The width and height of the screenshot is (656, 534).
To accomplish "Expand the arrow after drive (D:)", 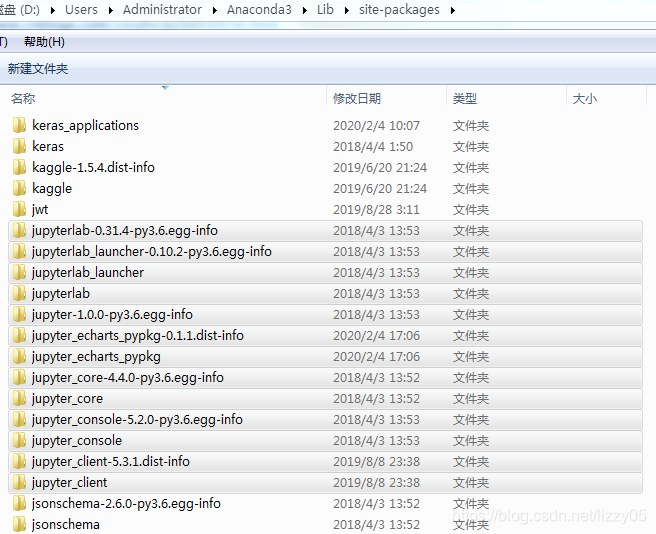I will point(52,10).
